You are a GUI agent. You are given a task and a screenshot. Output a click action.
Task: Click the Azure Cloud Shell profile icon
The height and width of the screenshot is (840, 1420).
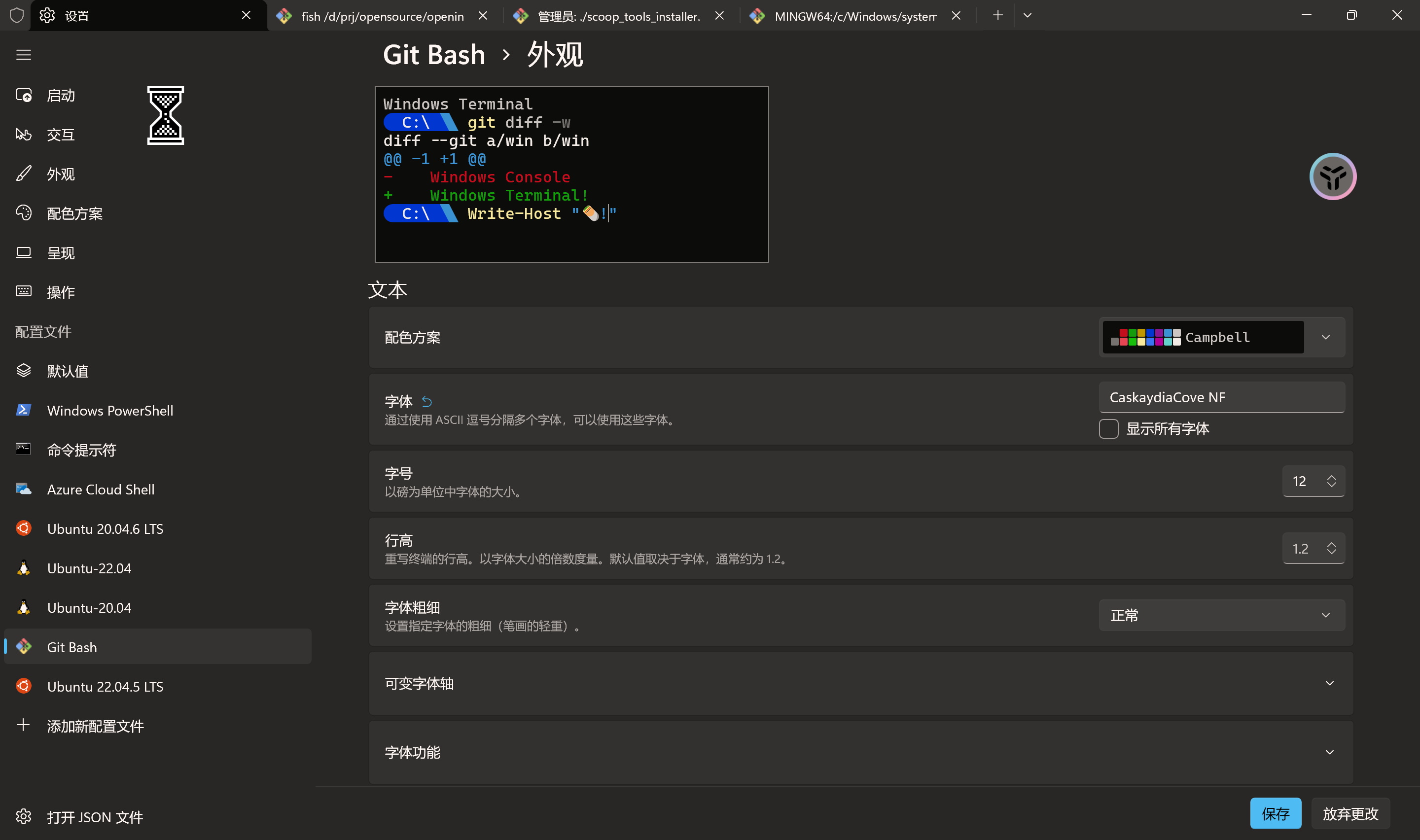click(23, 489)
